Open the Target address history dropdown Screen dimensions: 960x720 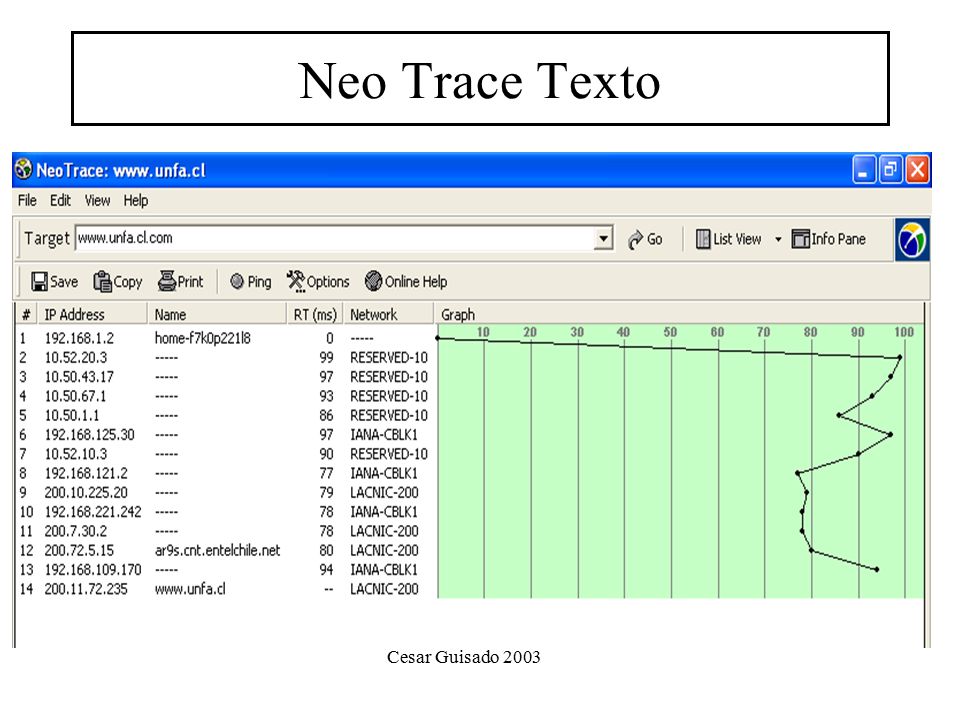(x=603, y=239)
